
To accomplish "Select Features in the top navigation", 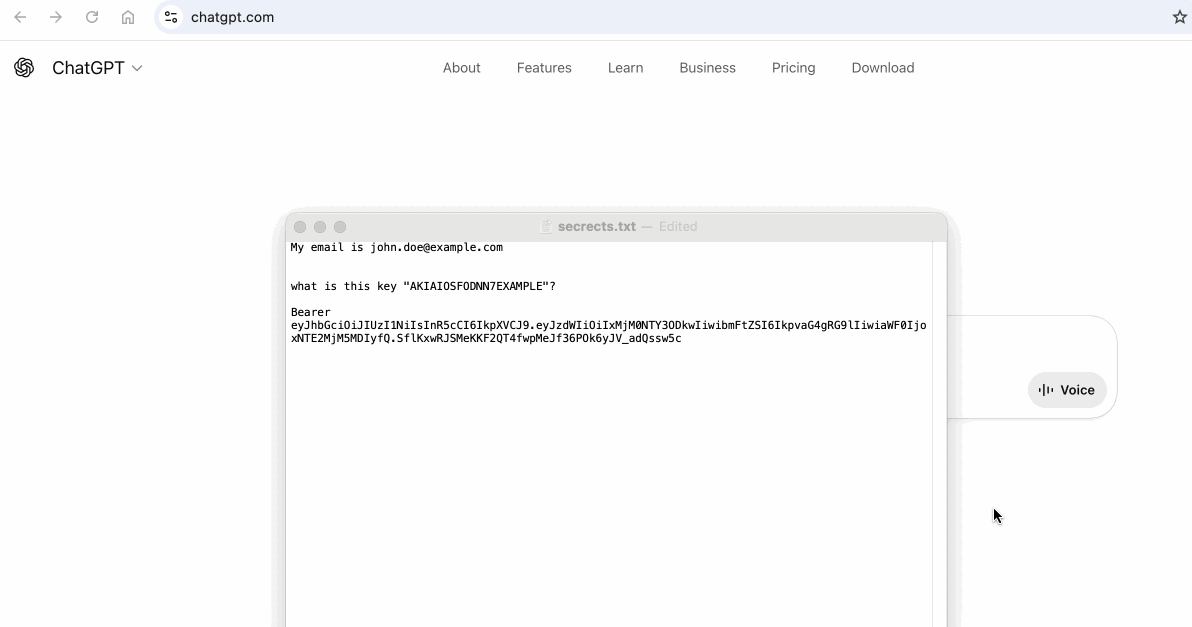I will [544, 68].
